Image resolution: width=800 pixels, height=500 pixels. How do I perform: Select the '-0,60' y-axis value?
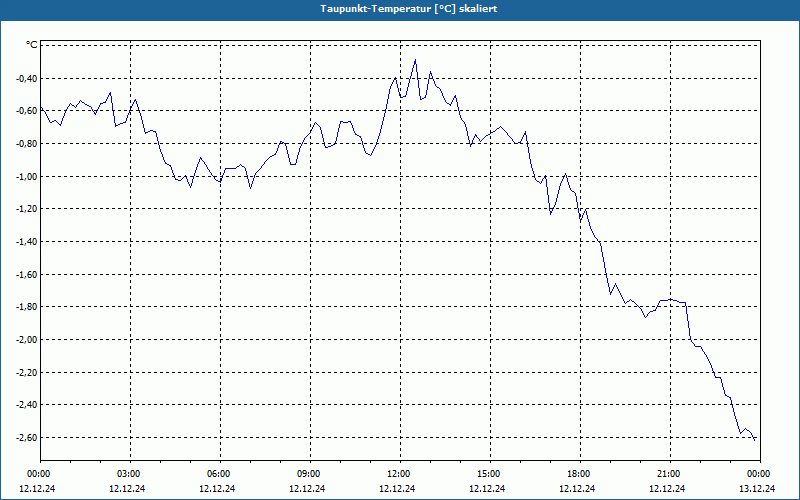[x=28, y=111]
